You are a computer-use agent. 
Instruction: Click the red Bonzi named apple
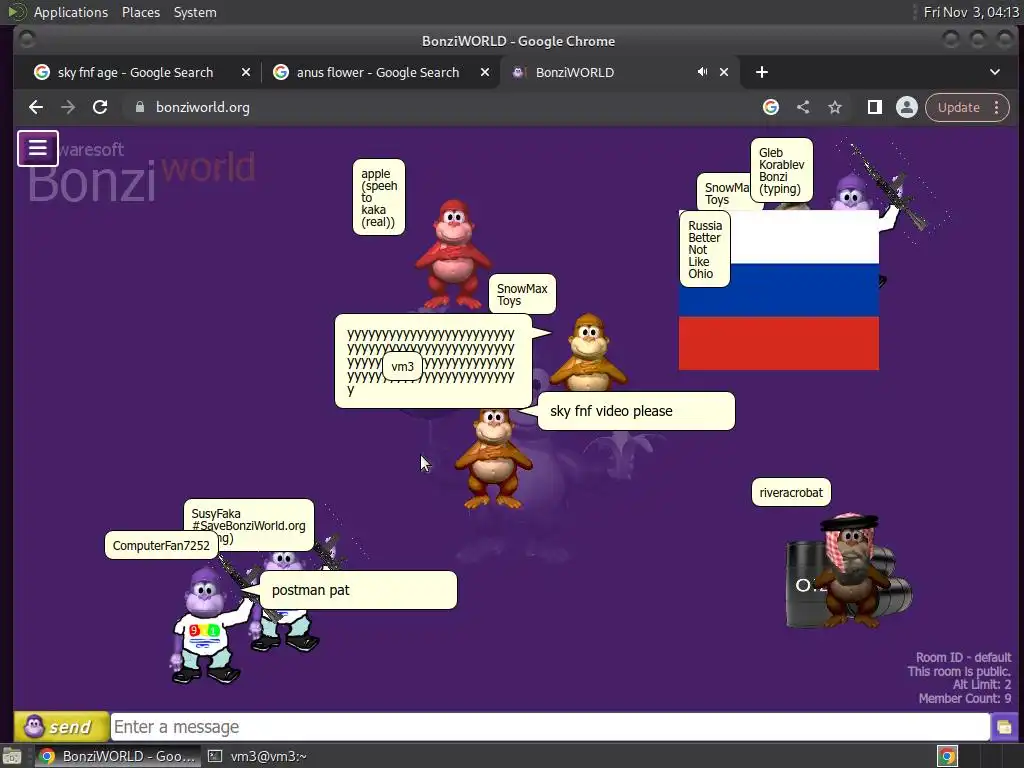pyautogui.click(x=452, y=255)
